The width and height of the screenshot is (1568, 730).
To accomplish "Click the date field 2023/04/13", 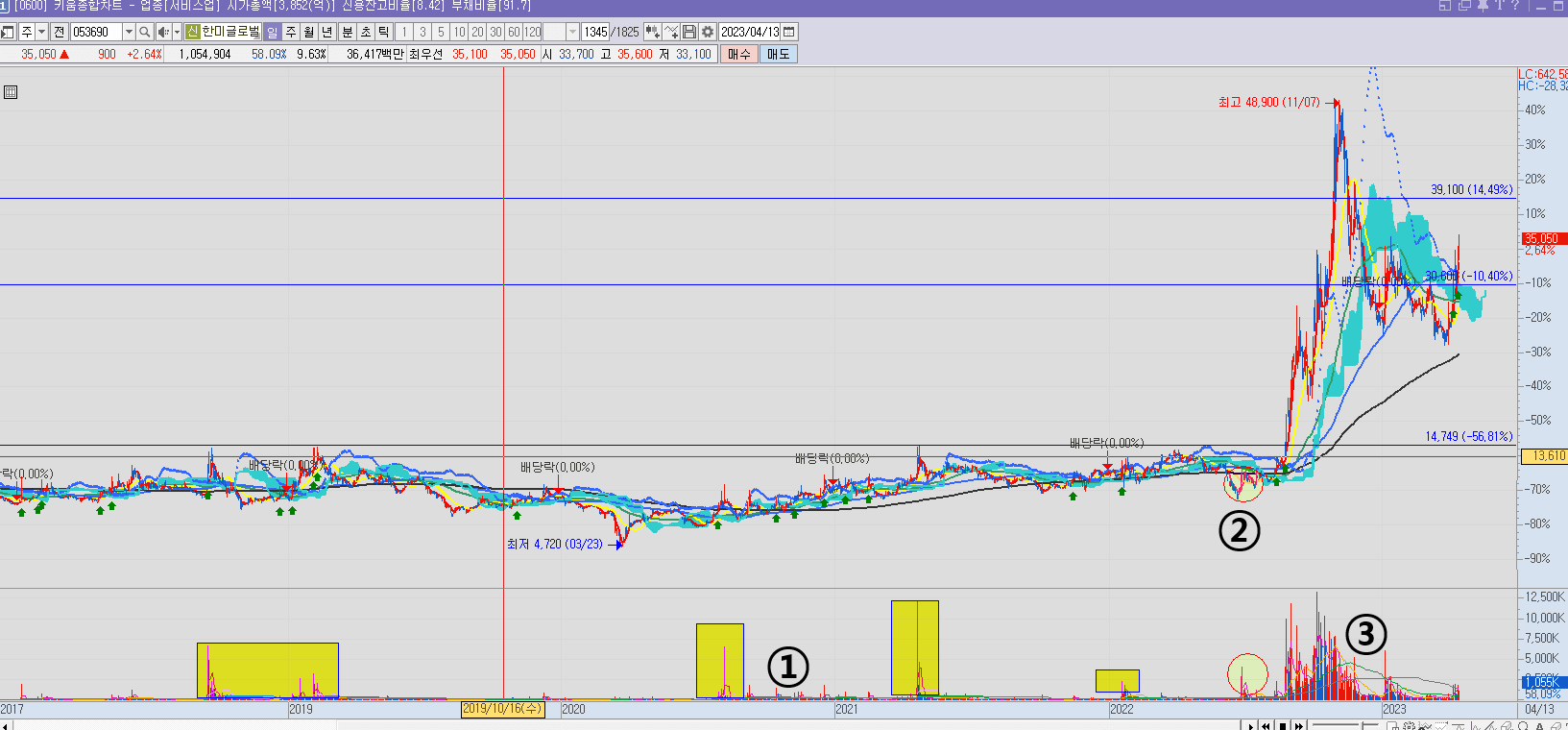I will [x=750, y=32].
